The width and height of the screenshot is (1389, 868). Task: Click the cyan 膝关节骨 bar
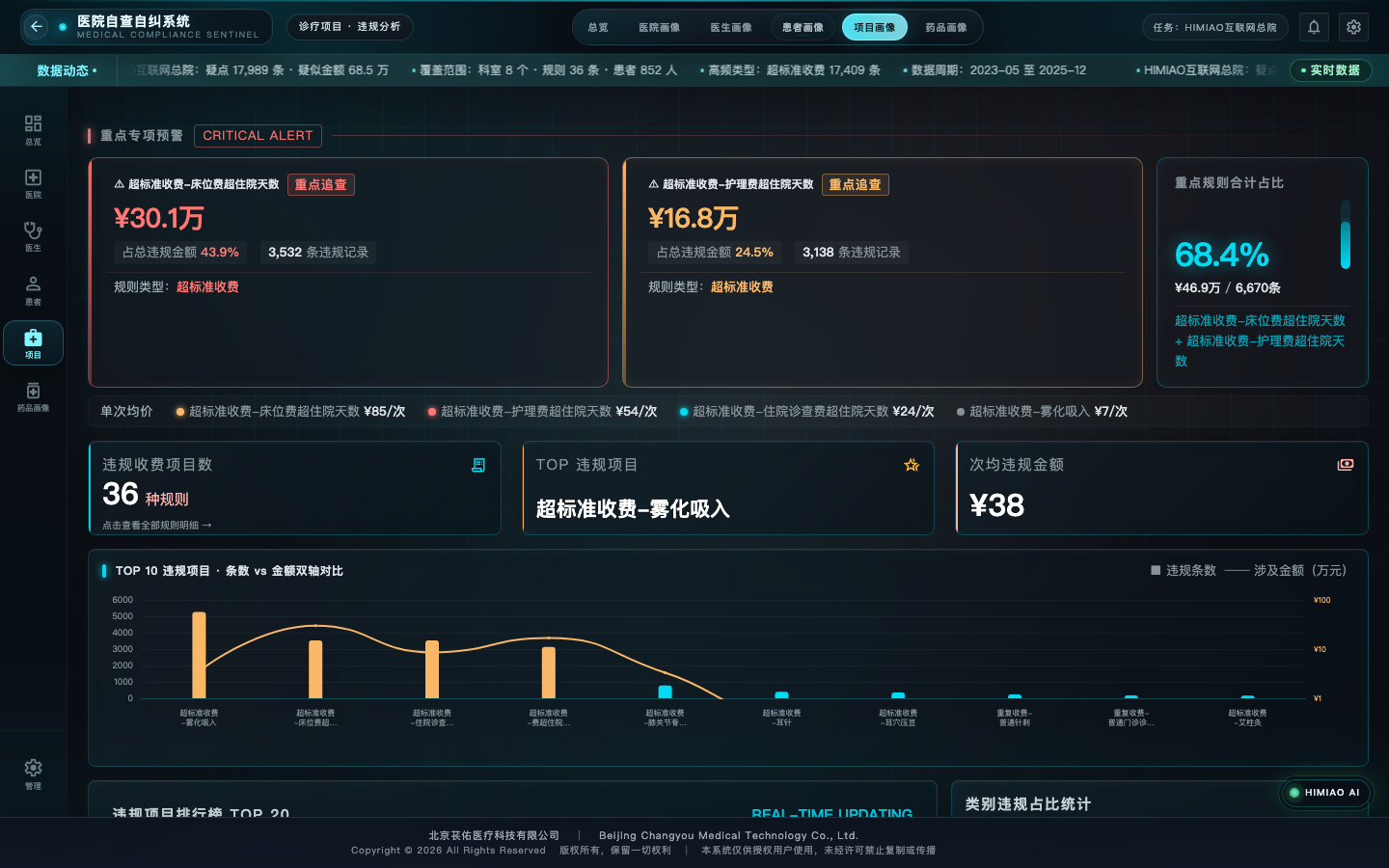665,692
